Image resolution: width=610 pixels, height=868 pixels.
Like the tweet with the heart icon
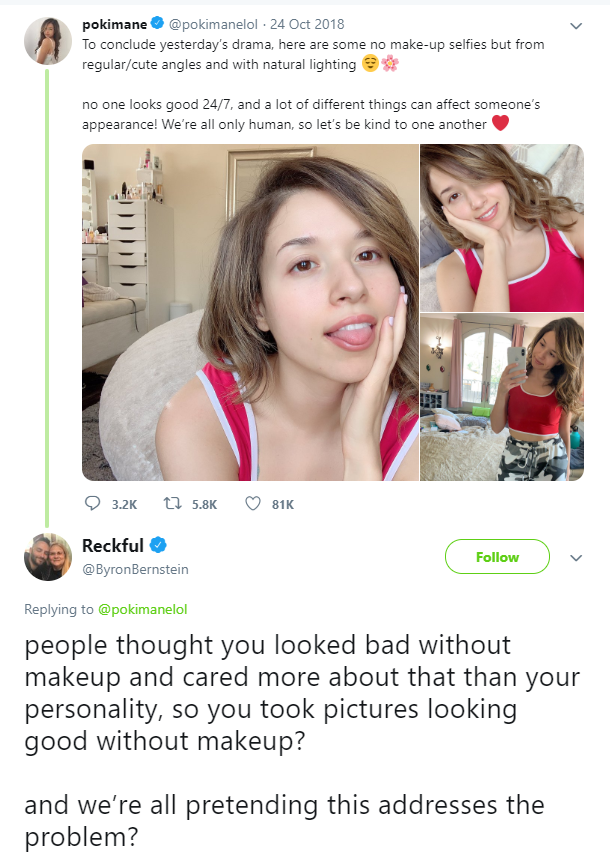(x=253, y=504)
